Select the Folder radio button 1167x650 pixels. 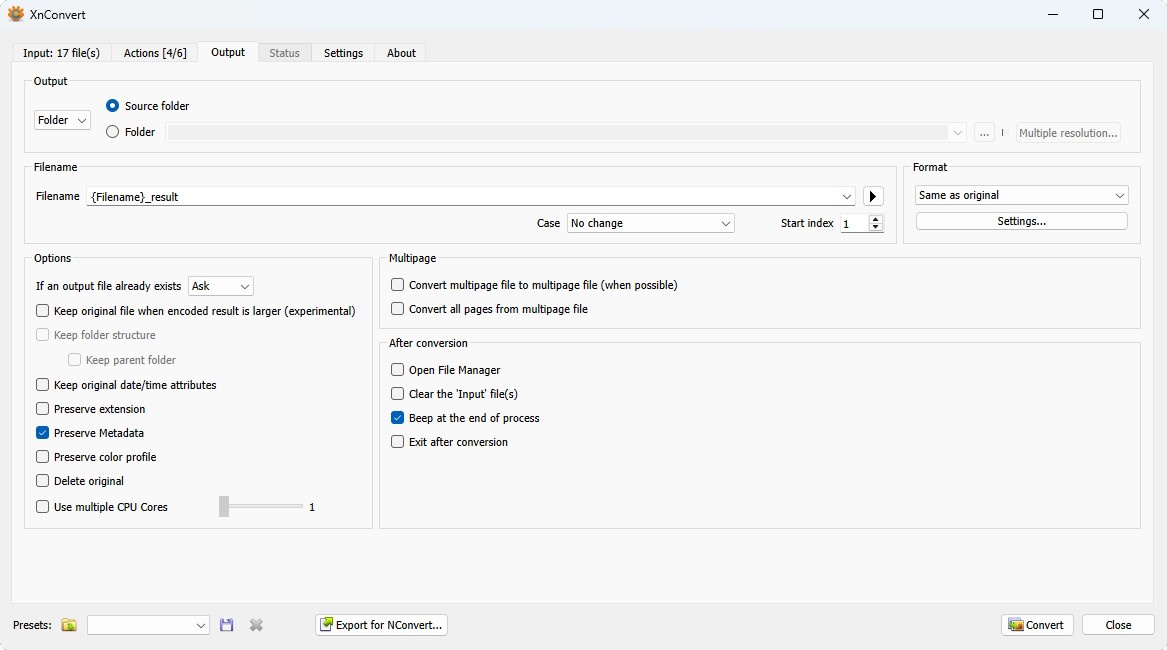click(112, 132)
